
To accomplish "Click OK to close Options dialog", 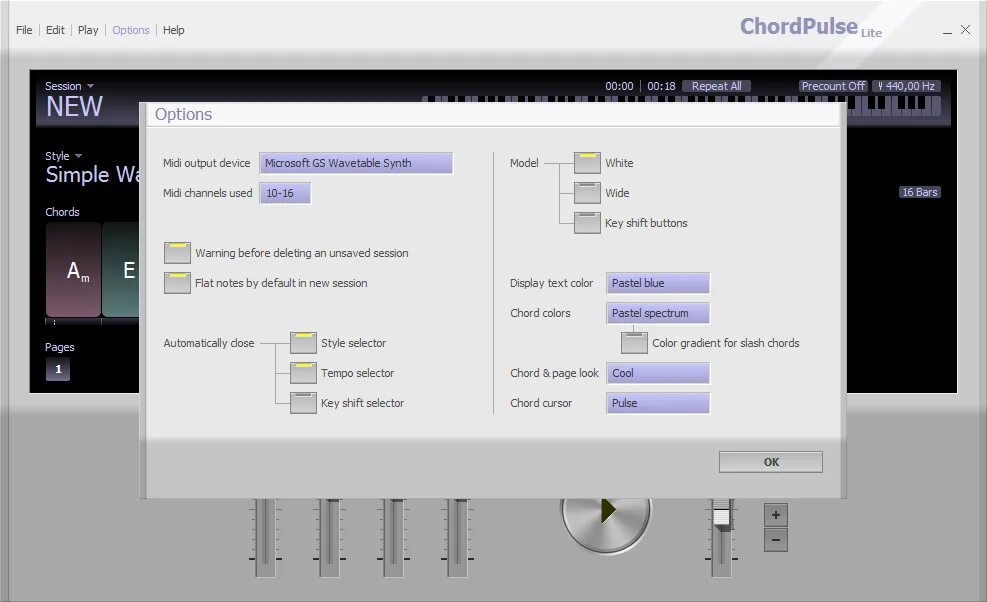I will click(x=771, y=462).
